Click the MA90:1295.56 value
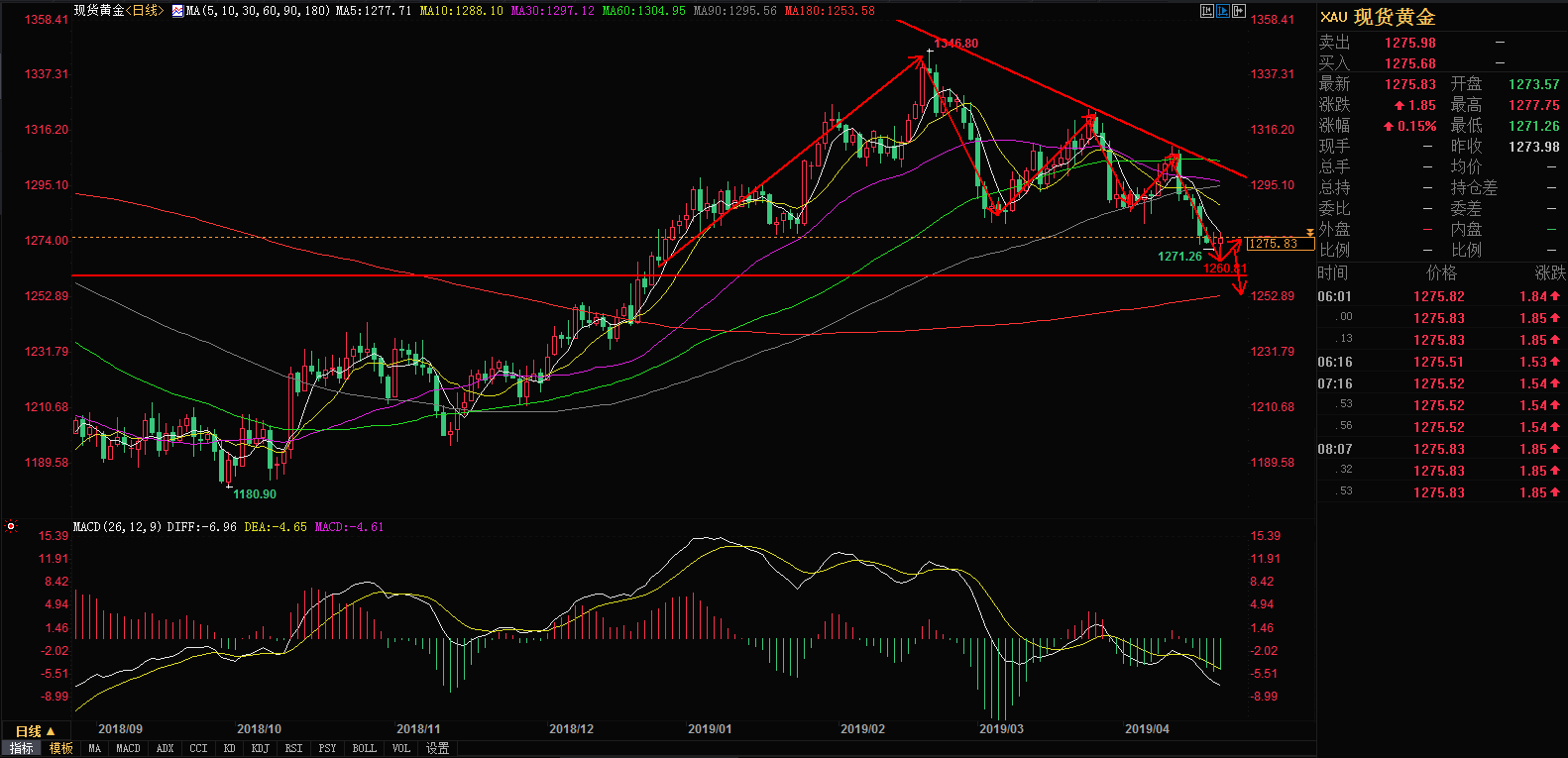Viewport: 1568px width, 758px height. point(734,11)
